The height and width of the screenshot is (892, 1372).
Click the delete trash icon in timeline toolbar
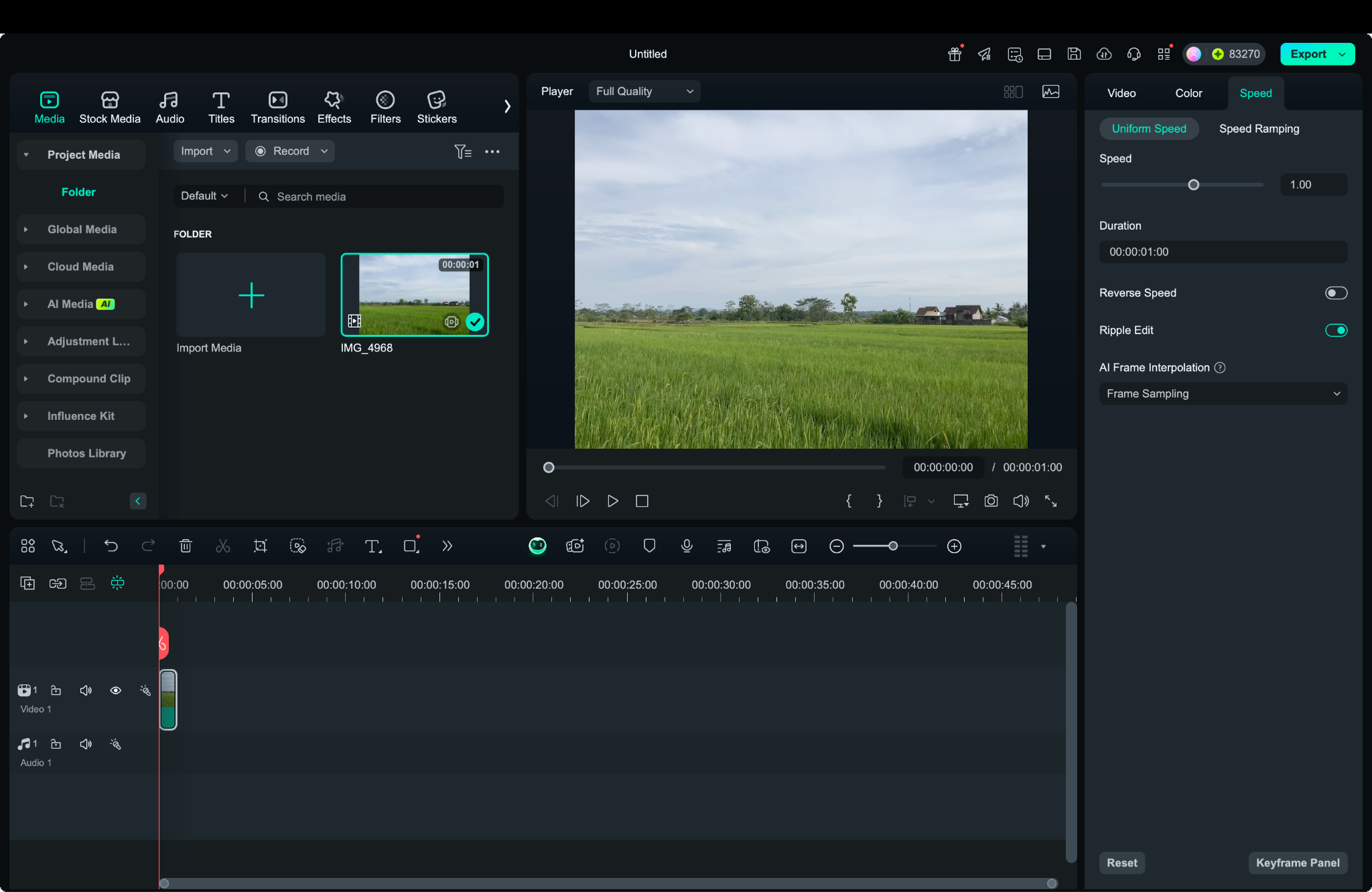186,546
